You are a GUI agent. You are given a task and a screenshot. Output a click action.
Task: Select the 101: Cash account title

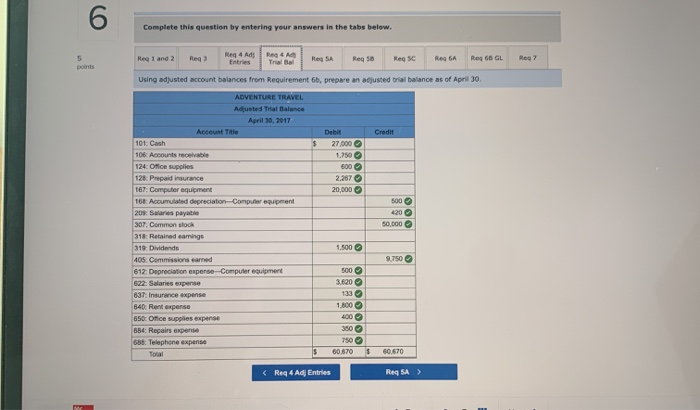pos(150,143)
